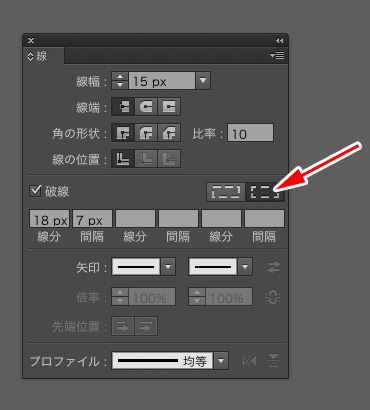Select preserve exact dash lengths icon
Screen dimensions: 370x410
(226, 192)
